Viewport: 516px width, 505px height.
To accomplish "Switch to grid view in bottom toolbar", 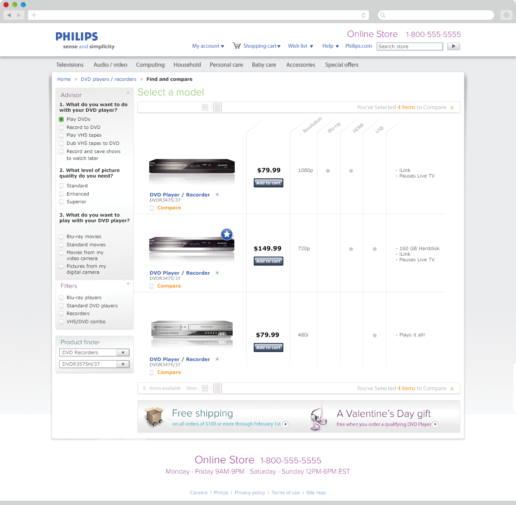I will click(205, 388).
